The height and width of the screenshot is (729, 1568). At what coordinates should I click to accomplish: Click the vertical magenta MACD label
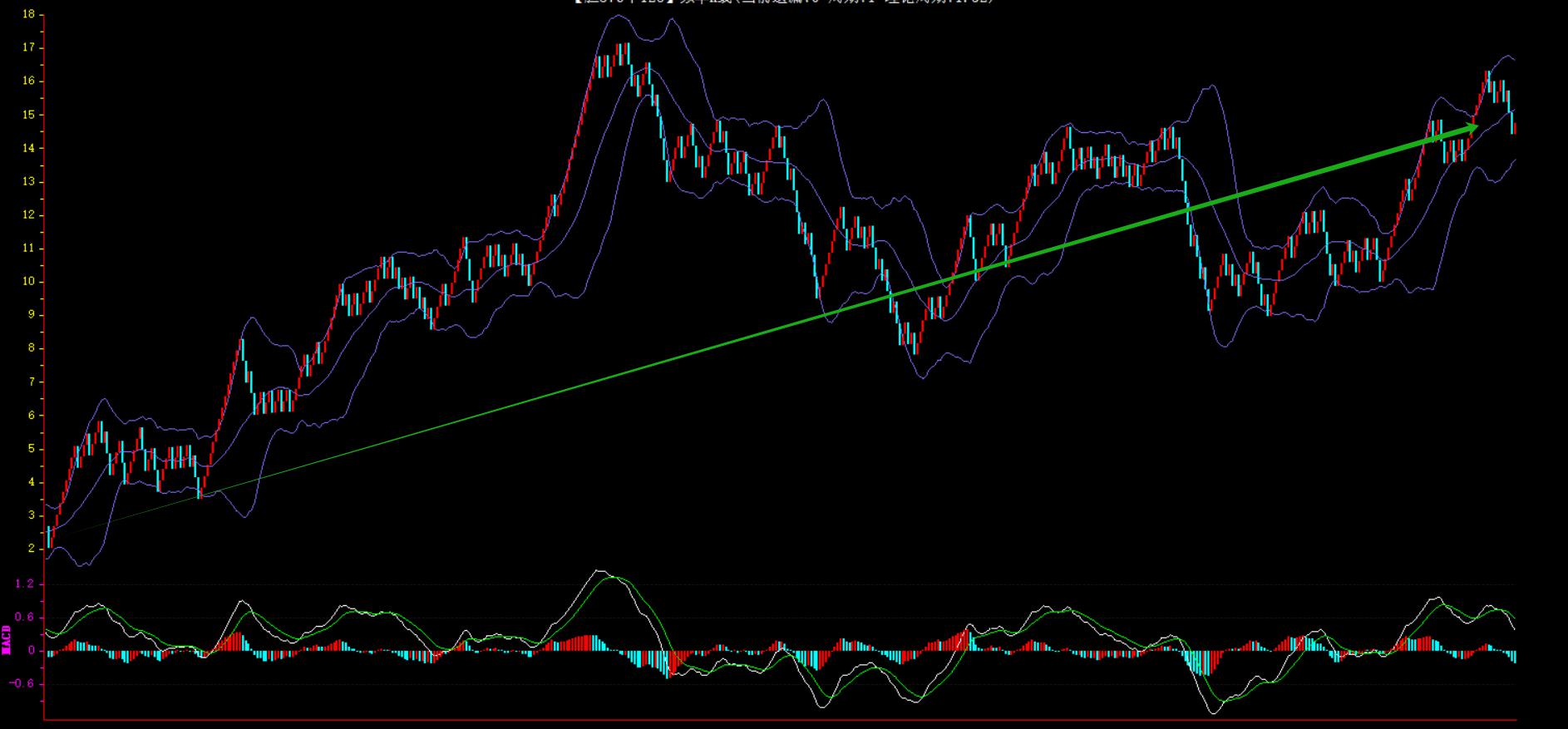[x=7, y=640]
